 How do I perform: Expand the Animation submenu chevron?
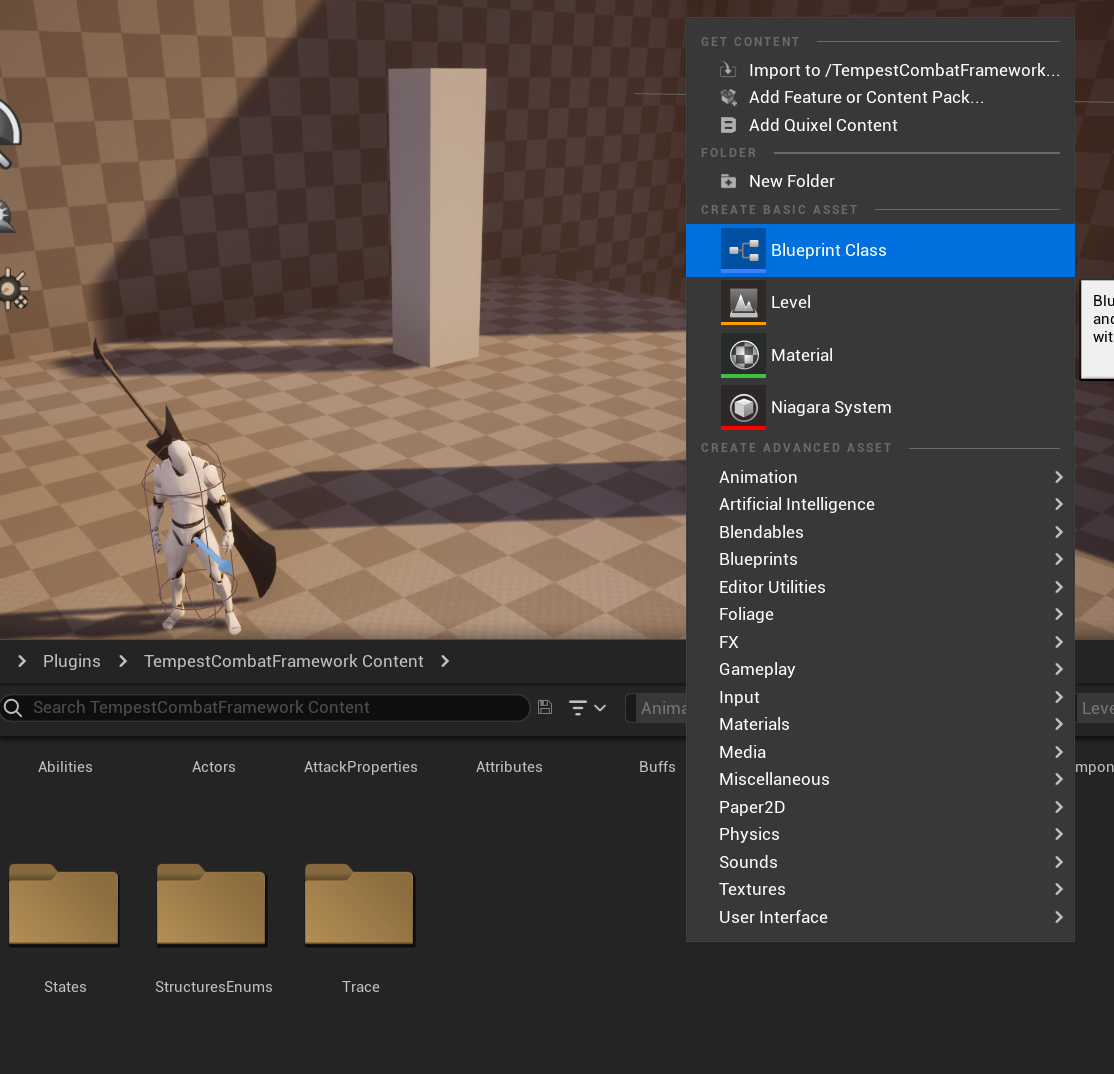click(x=1058, y=477)
